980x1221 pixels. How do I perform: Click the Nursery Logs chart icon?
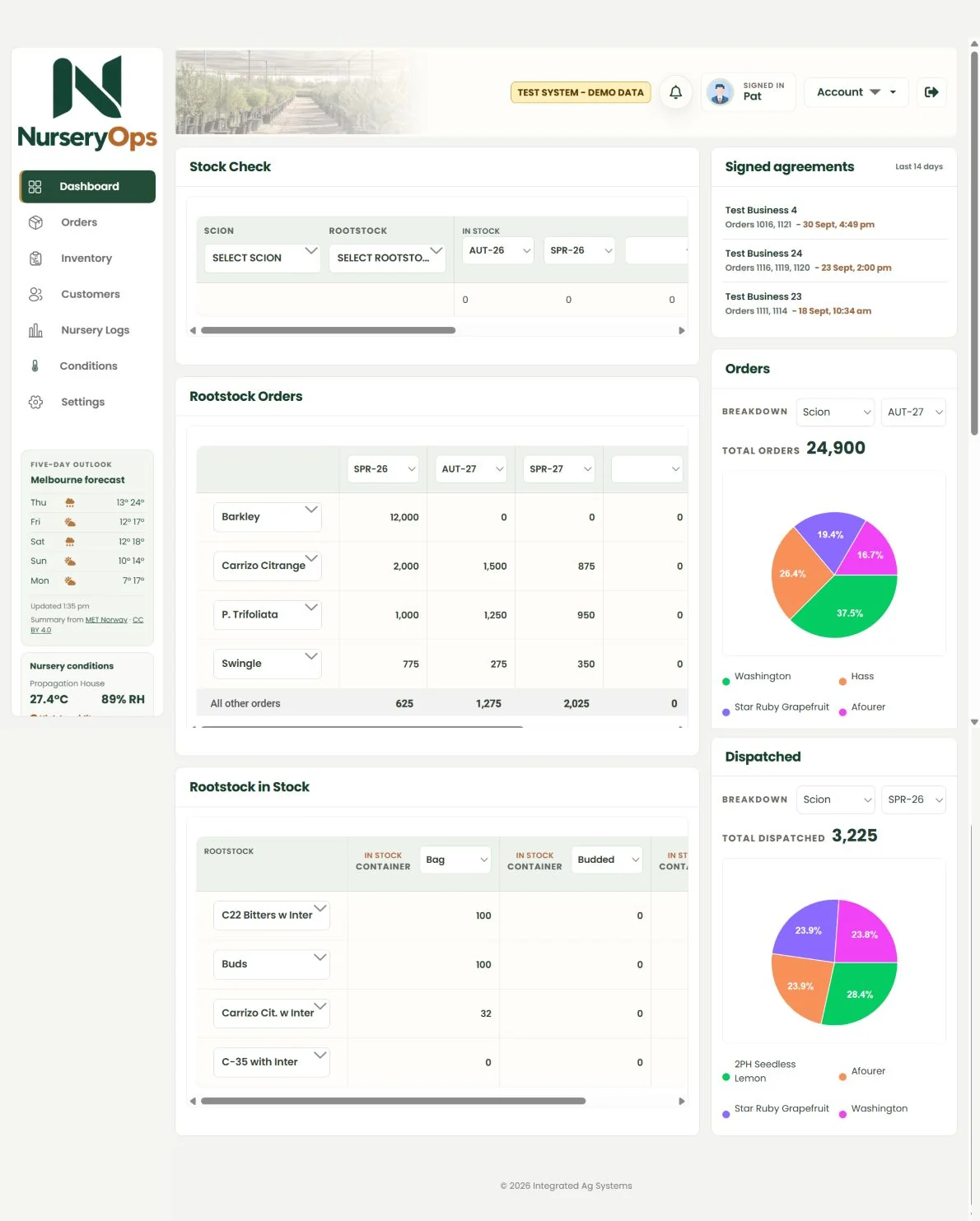point(35,330)
